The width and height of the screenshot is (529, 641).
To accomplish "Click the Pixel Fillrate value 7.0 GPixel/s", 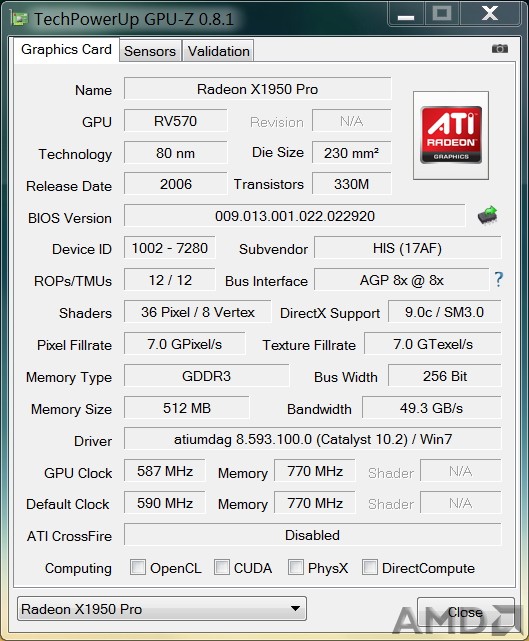I will [185, 344].
